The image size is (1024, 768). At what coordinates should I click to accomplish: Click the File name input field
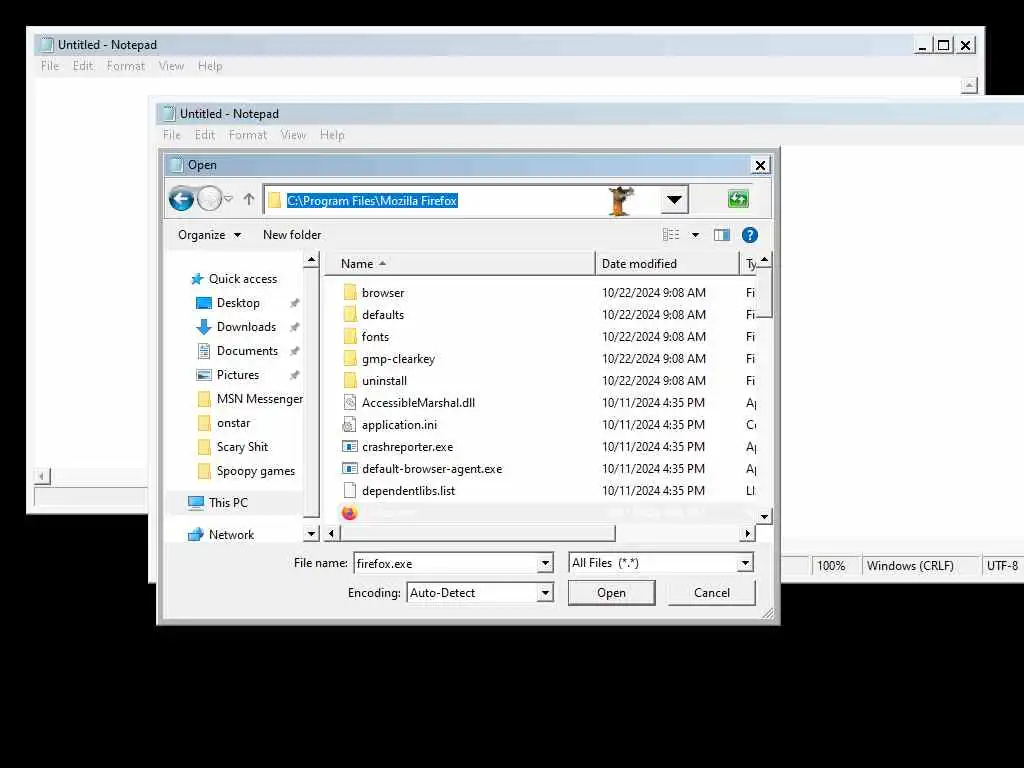pyautogui.click(x=447, y=563)
